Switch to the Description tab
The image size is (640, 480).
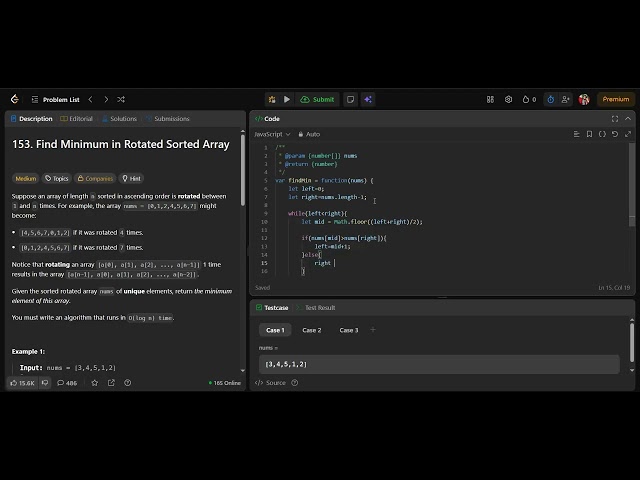click(32, 119)
